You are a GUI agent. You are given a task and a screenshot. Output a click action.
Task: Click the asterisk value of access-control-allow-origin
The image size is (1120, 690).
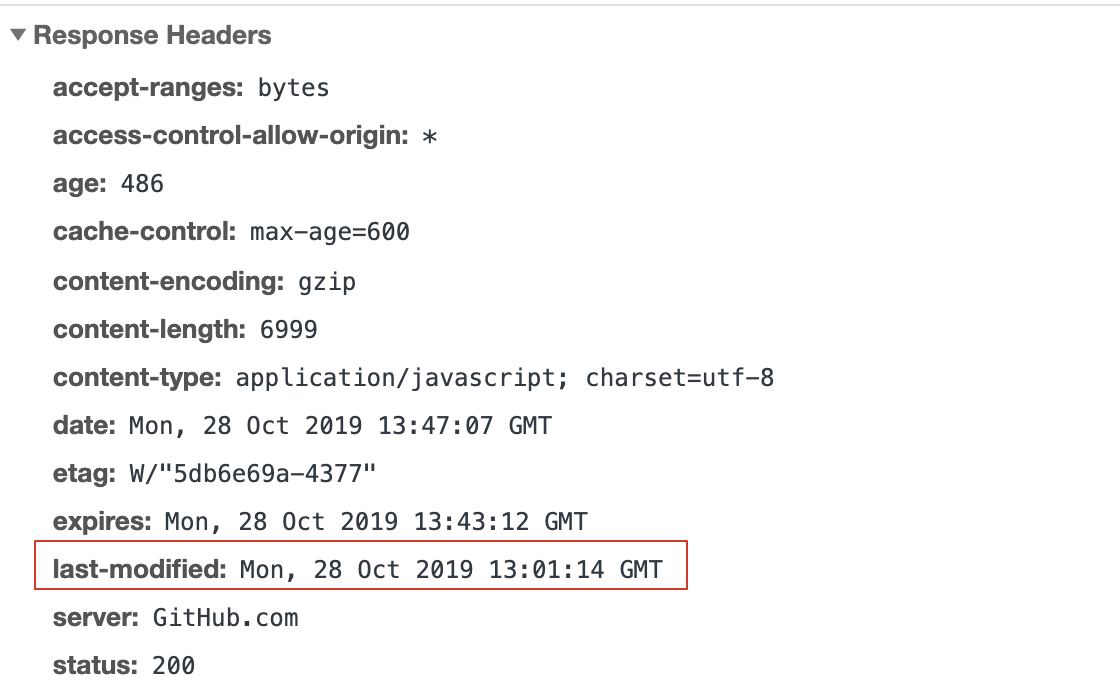point(429,136)
